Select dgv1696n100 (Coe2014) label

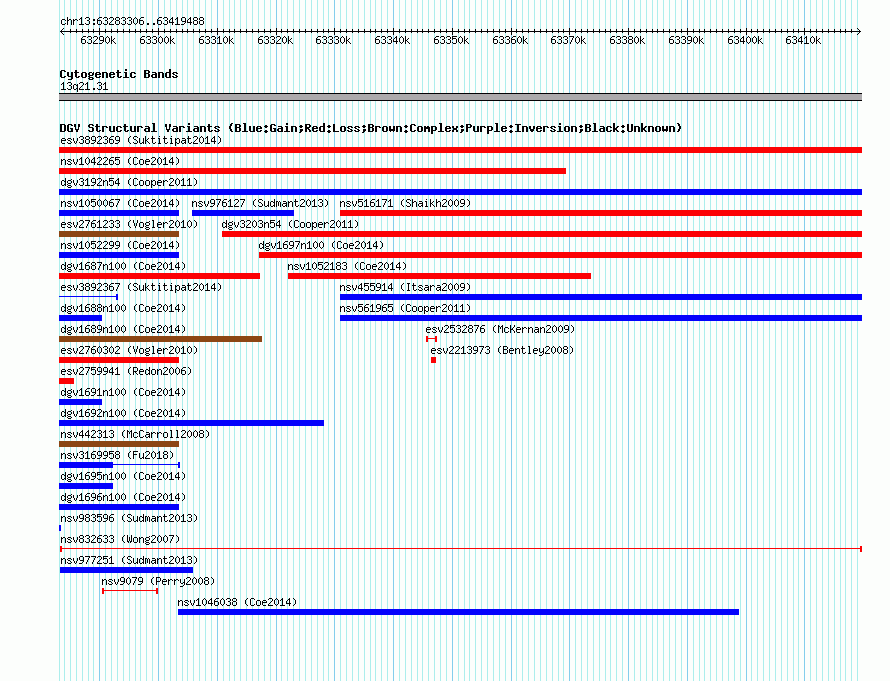pos(123,497)
